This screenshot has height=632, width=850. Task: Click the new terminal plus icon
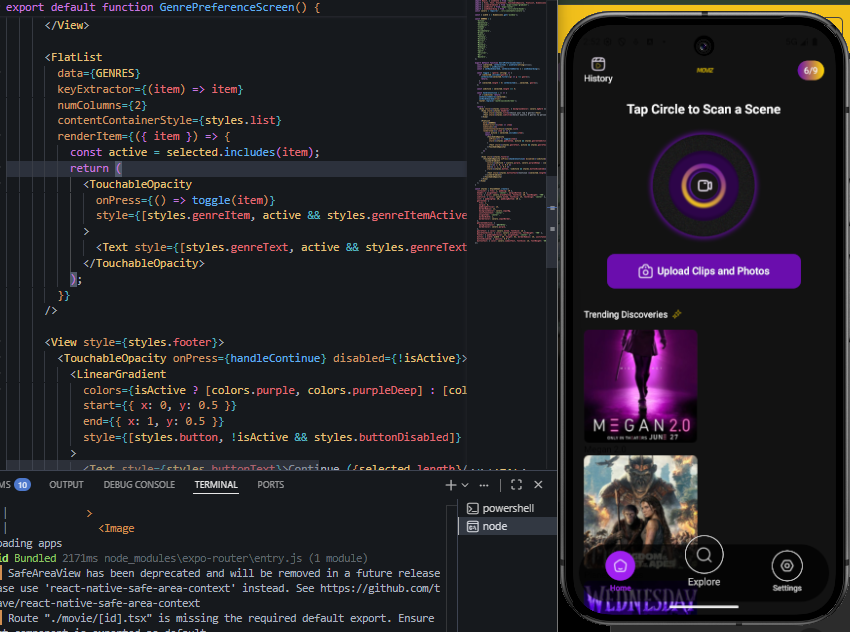(x=449, y=484)
